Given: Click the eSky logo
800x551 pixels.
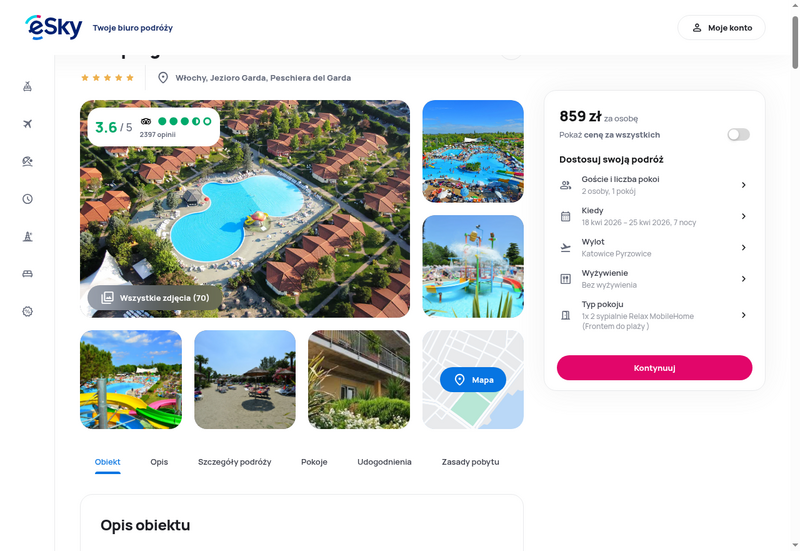Looking at the screenshot, I should click(54, 28).
